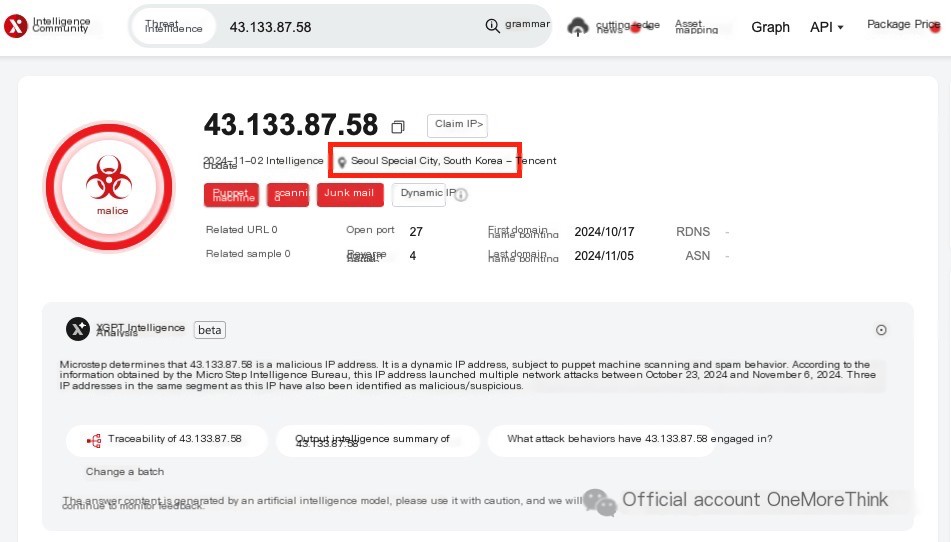This screenshot has width=951, height=542.
Task: Click the last domain date 2024/11/05
Action: click(604, 256)
